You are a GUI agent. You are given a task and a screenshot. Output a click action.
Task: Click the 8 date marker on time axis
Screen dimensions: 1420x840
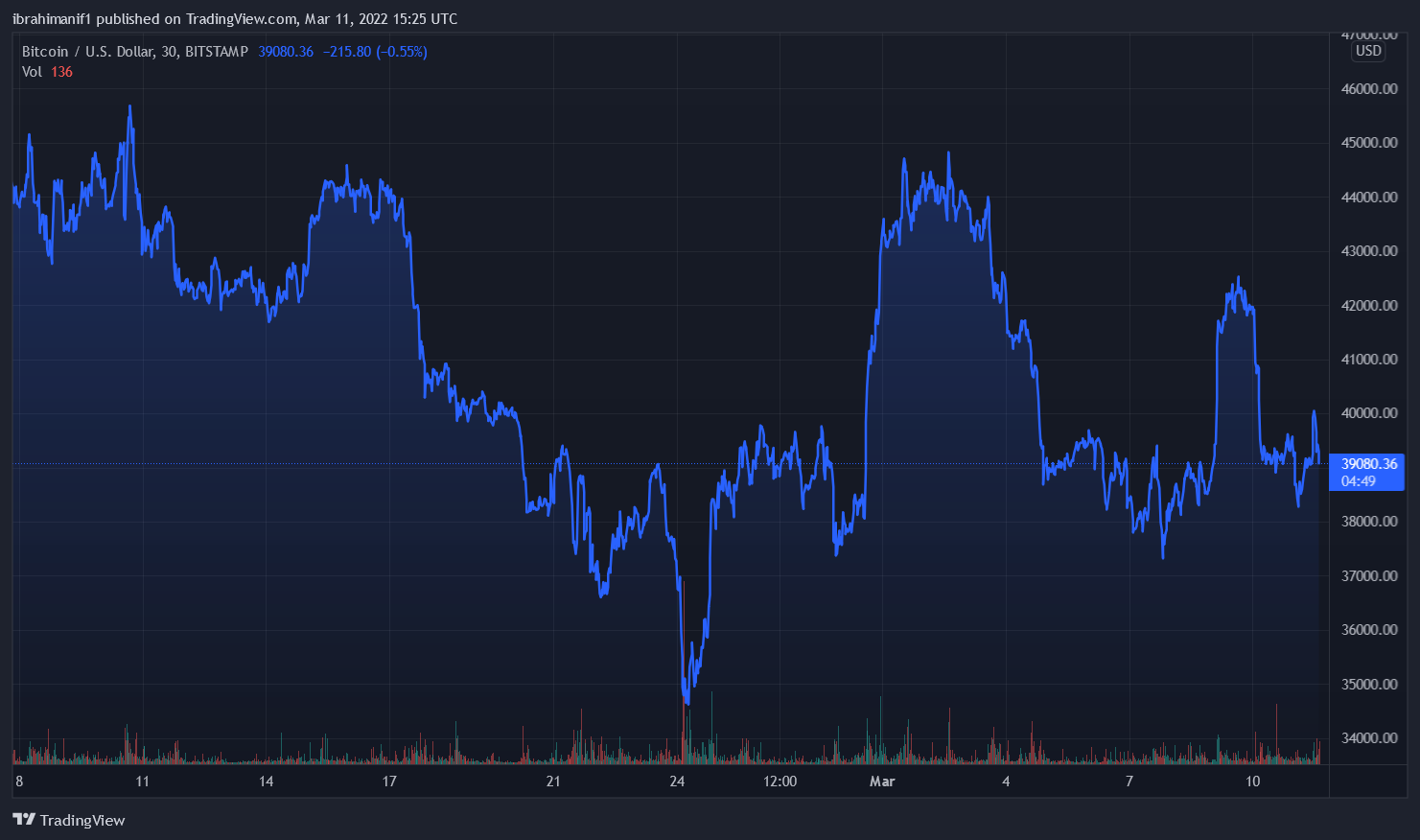pyautogui.click(x=19, y=782)
